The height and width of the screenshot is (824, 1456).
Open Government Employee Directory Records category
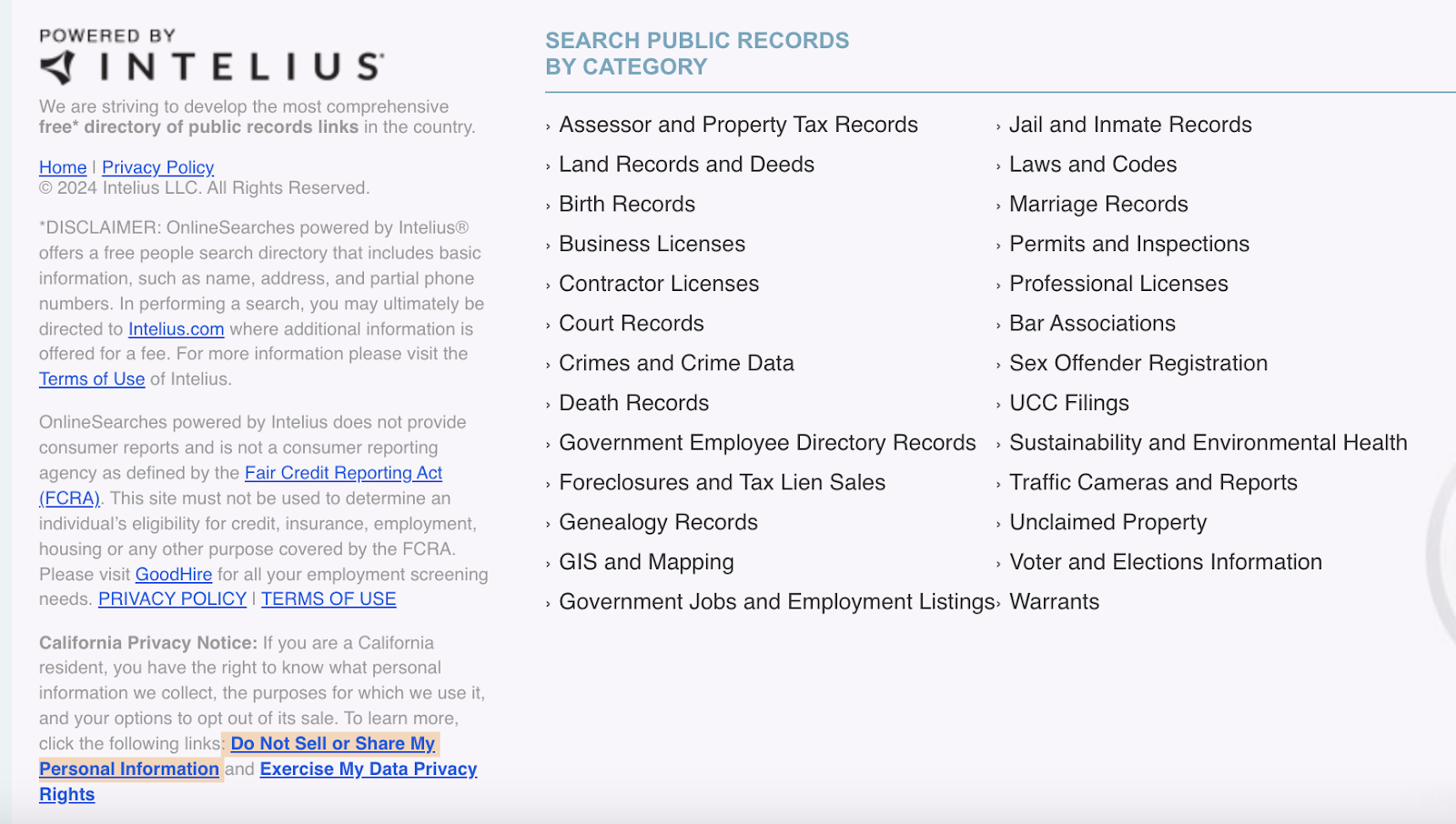point(767,443)
